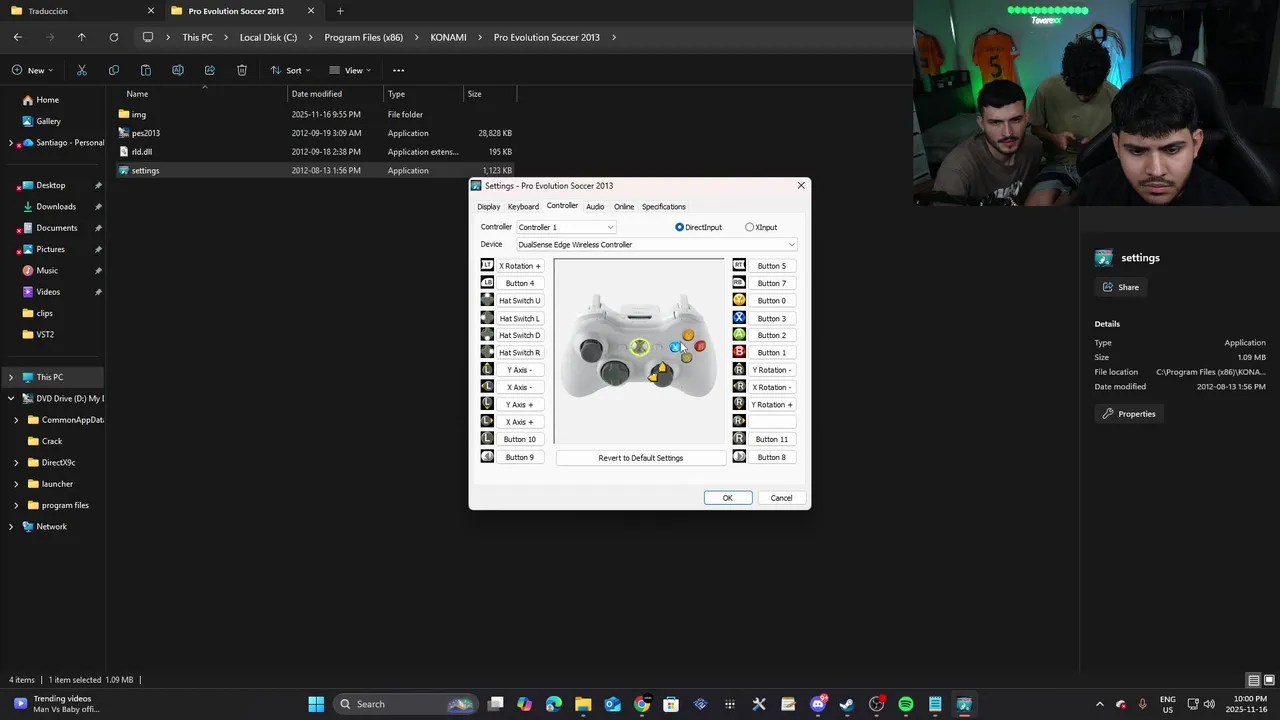Switch to the Audio tab

595,207
